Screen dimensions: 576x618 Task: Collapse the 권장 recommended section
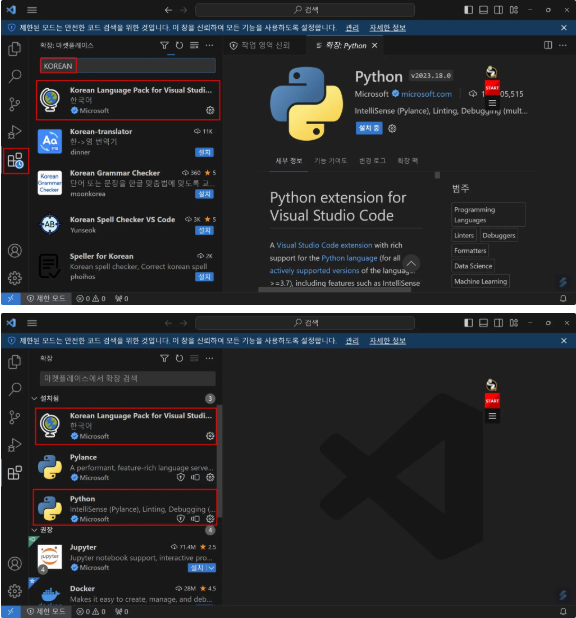click(x=35, y=530)
